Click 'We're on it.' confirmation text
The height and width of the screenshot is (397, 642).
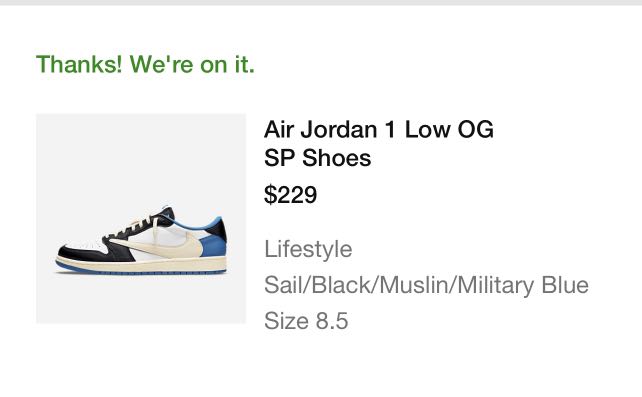click(x=192, y=65)
